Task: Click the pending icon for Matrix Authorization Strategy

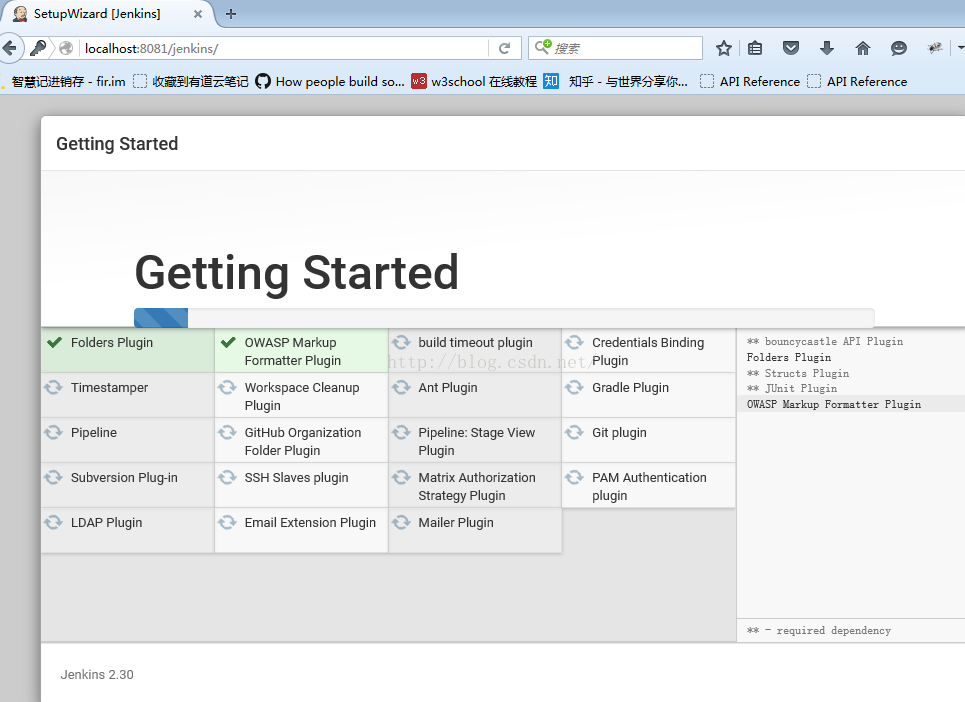Action: click(x=401, y=477)
